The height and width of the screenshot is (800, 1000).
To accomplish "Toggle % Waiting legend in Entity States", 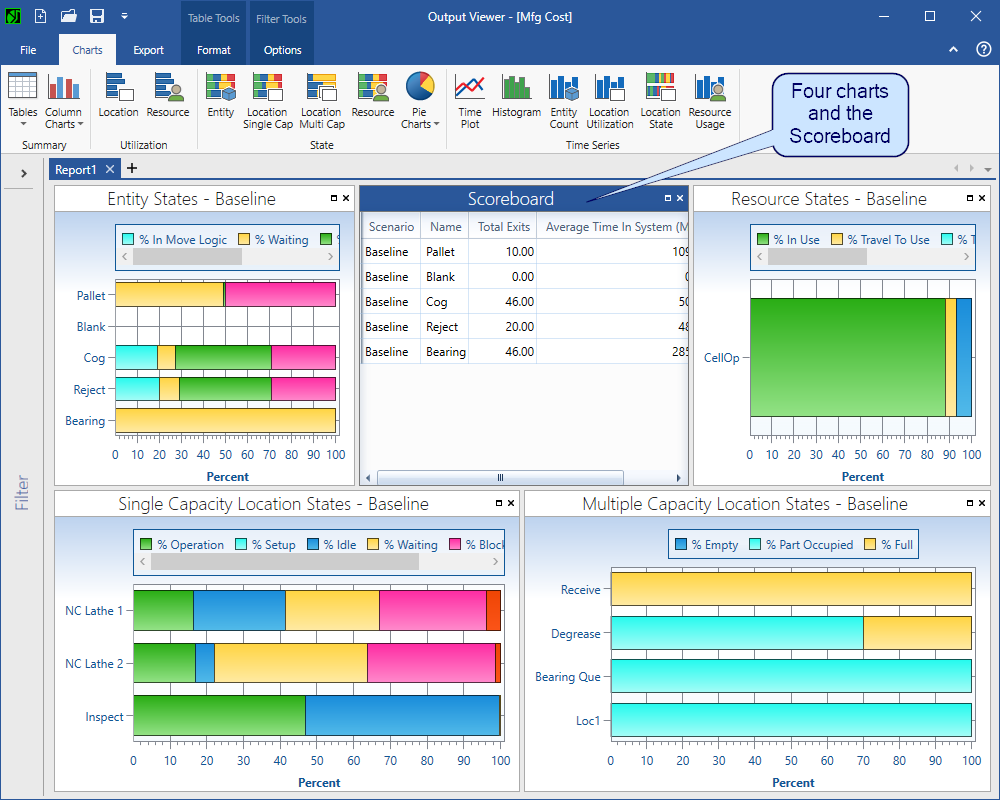I will pos(274,240).
